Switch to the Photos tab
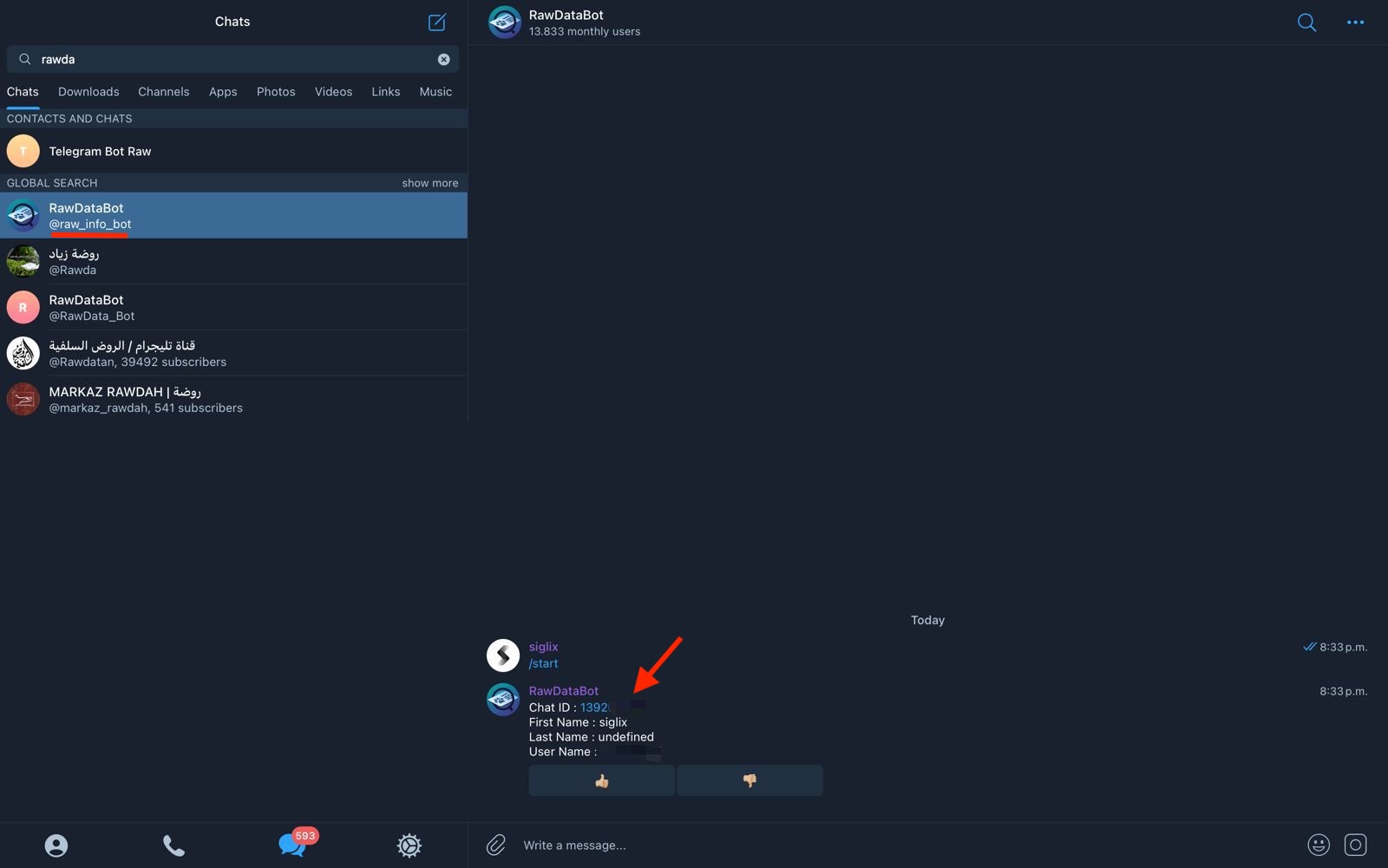The width and height of the screenshot is (1388, 868). pyautogui.click(x=276, y=91)
